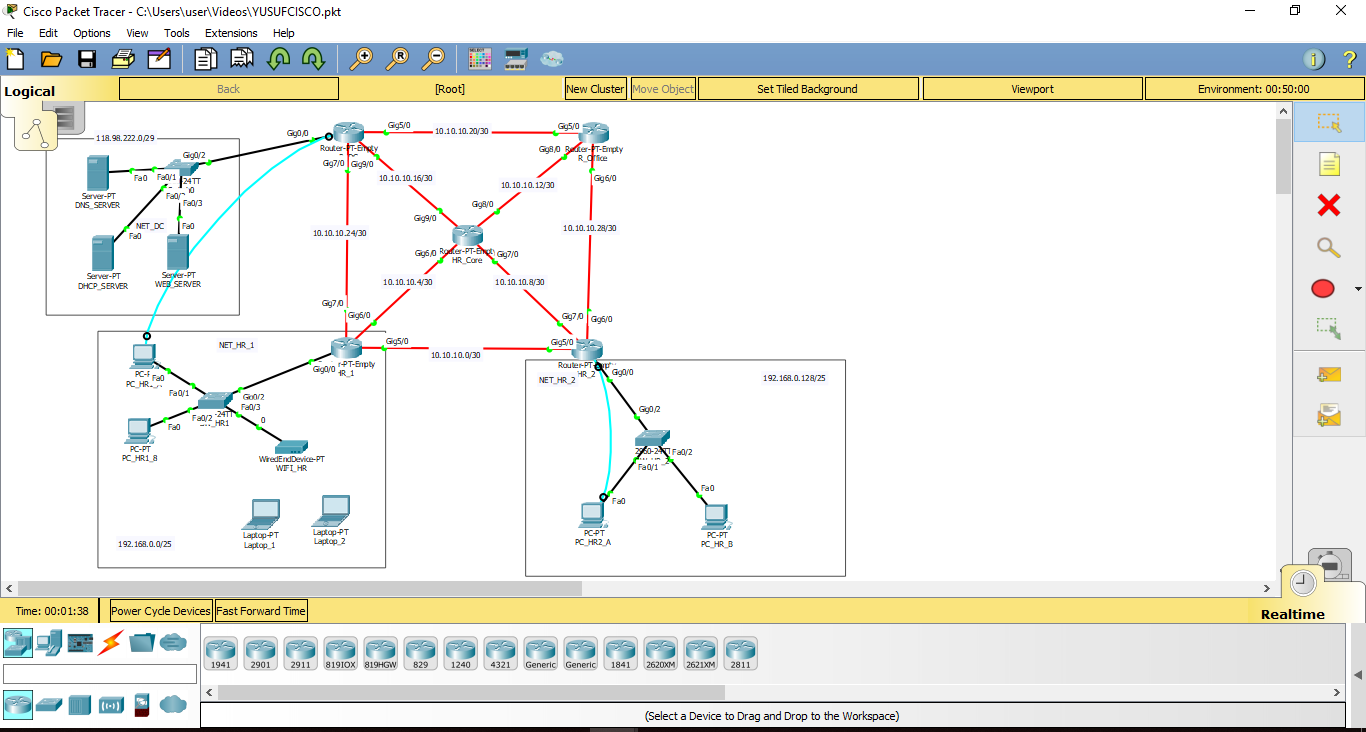The width and height of the screenshot is (1366, 732).
Task: Click the Zoom In toolbar magnifier
Action: click(364, 58)
